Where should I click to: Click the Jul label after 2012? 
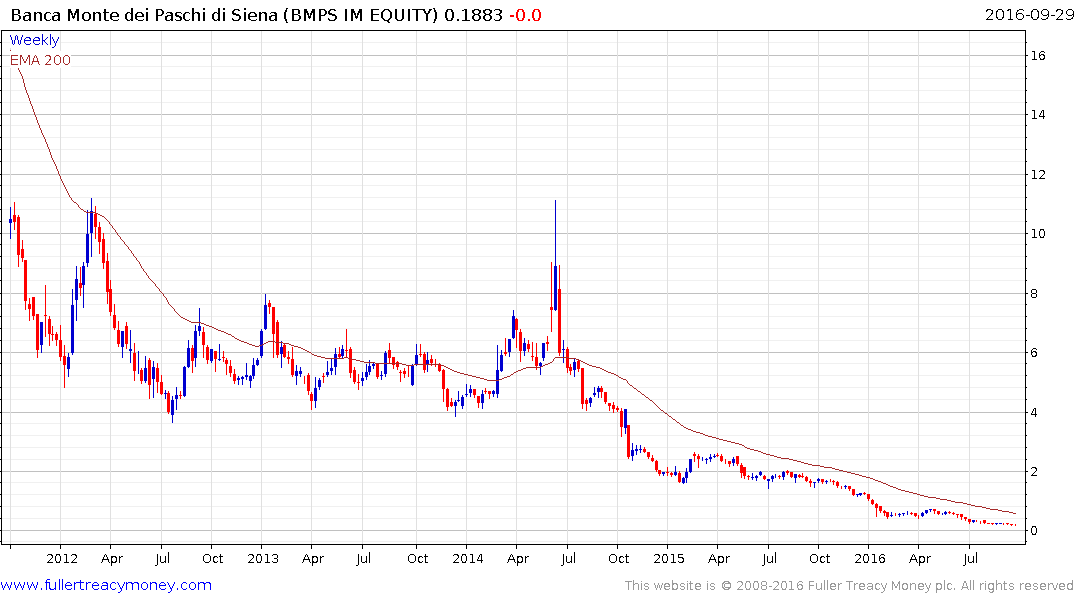coord(162,558)
